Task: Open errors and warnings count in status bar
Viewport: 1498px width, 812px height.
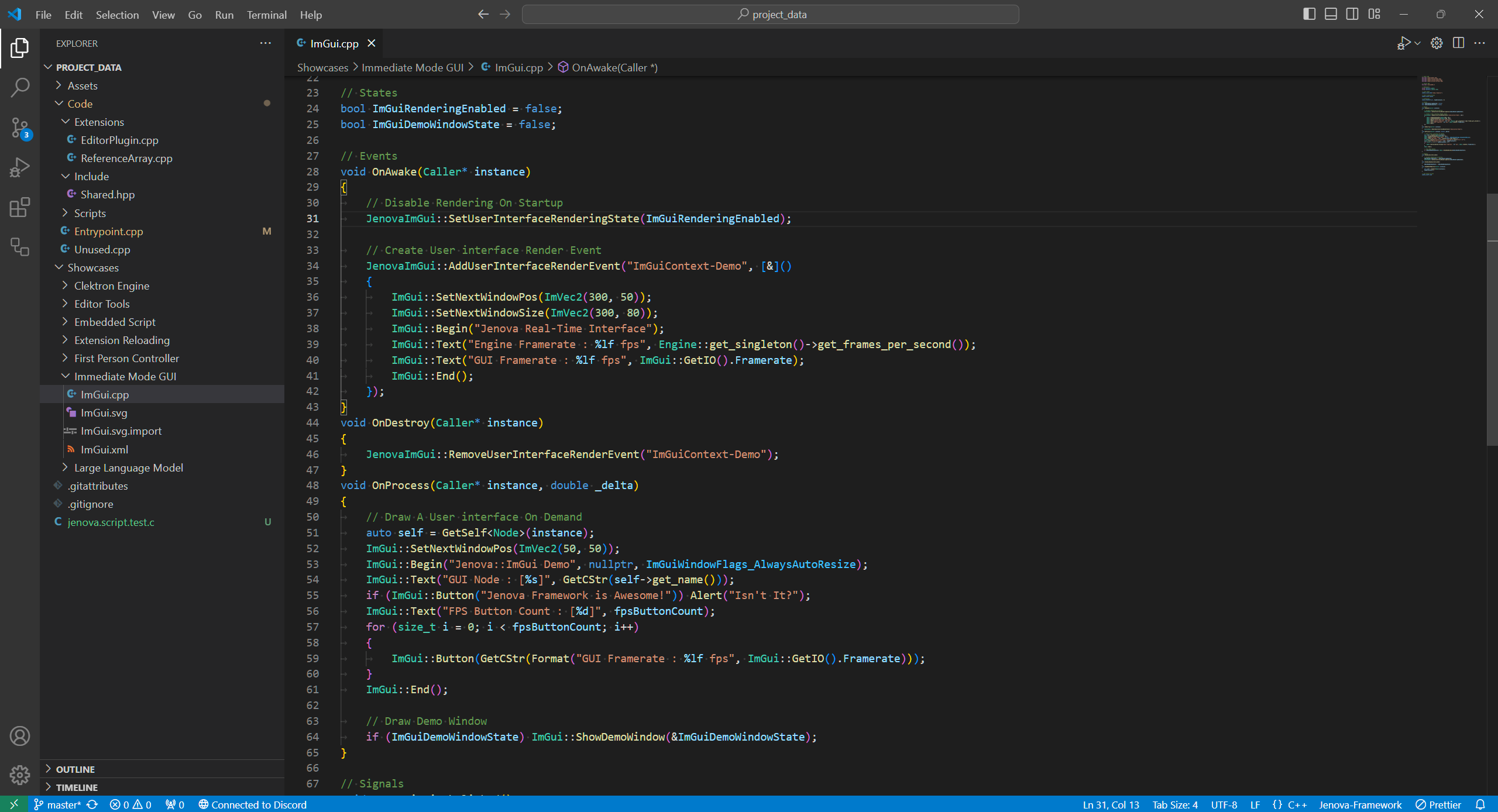Action: tap(130, 804)
